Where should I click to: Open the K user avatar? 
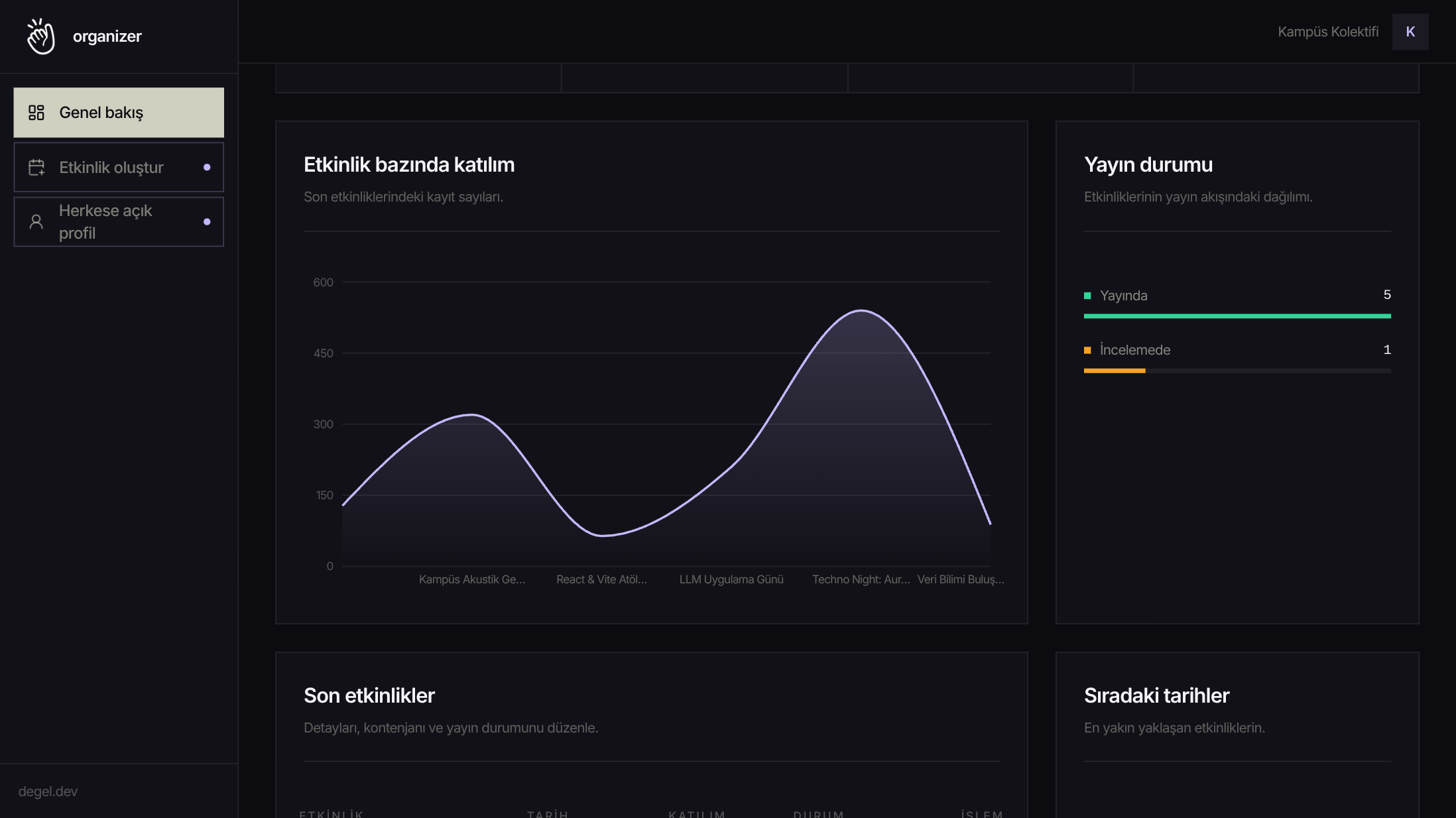[1410, 32]
